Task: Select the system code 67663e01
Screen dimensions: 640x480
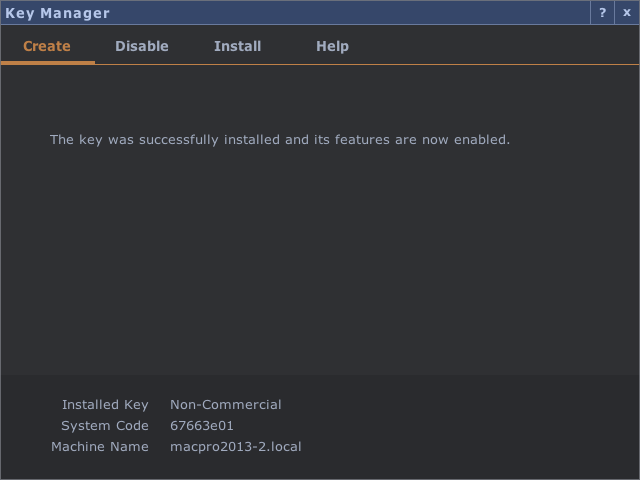Action: tap(202, 426)
